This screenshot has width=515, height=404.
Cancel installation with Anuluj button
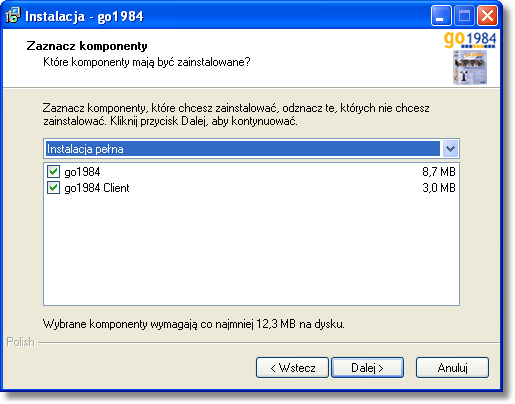tap(452, 368)
